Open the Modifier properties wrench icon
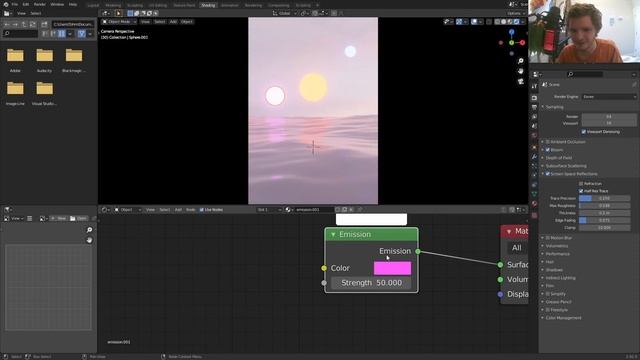This screenshot has height=360, width=640. [534, 157]
